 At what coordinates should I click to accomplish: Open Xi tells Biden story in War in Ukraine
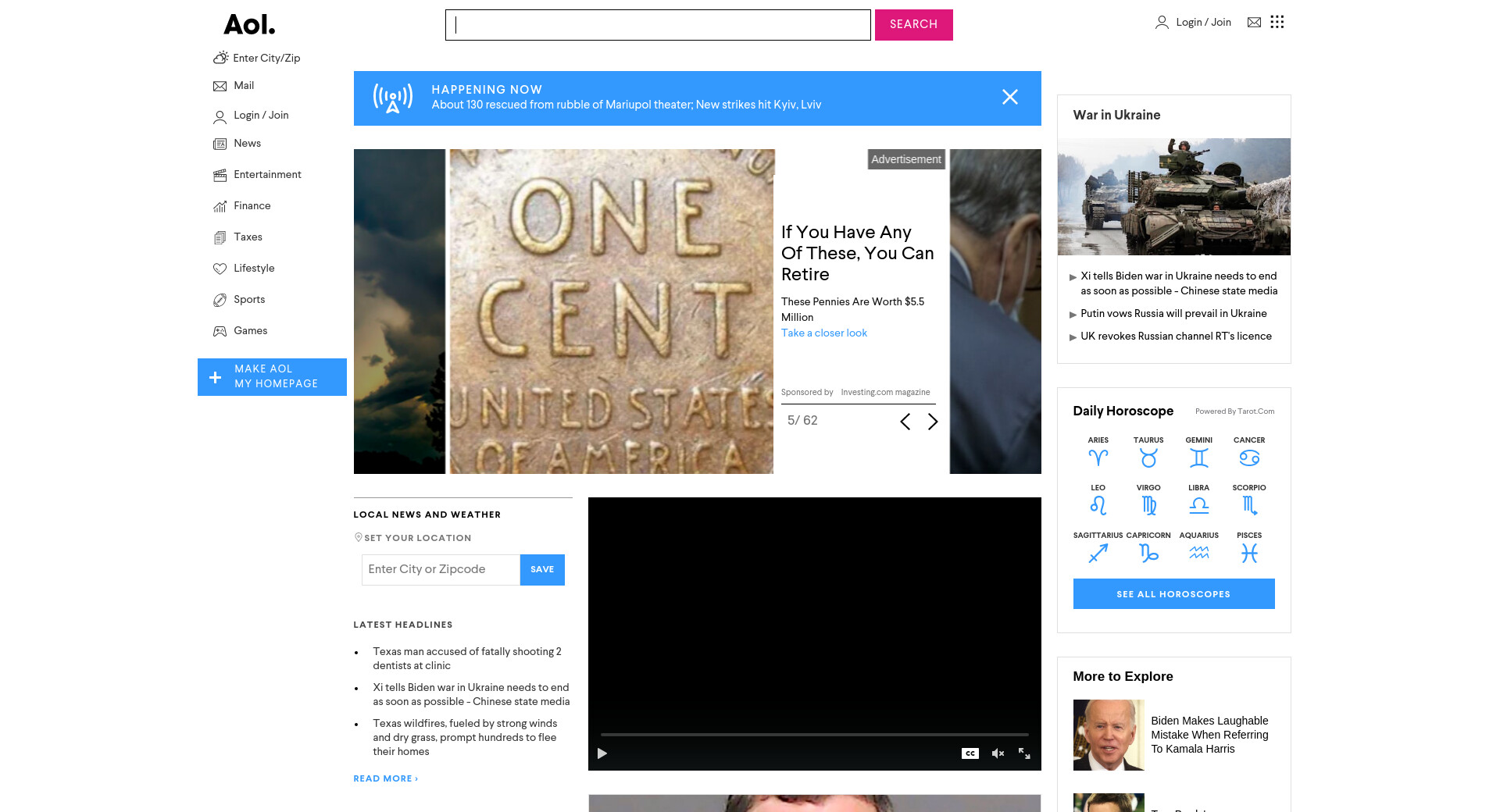click(x=1179, y=283)
